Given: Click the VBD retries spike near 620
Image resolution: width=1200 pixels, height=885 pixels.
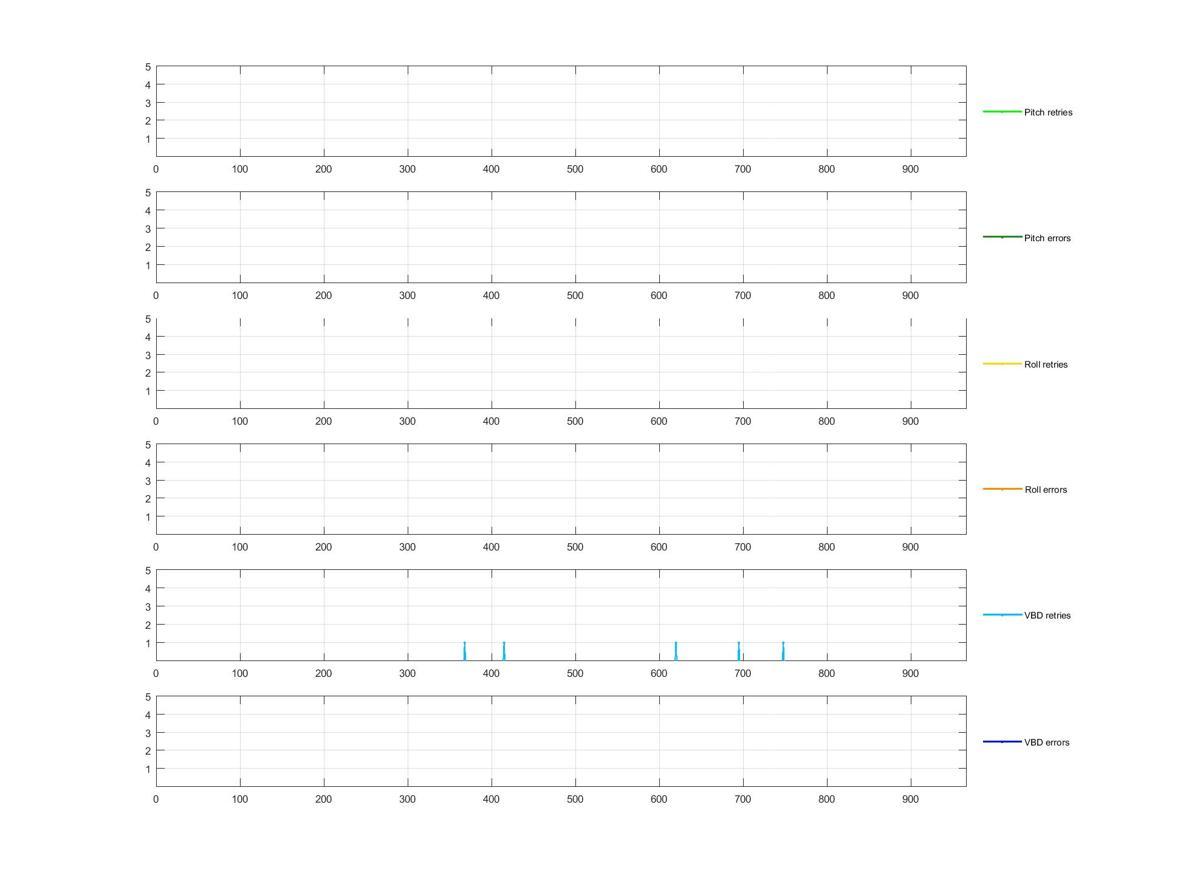Looking at the screenshot, I should click(x=676, y=651).
